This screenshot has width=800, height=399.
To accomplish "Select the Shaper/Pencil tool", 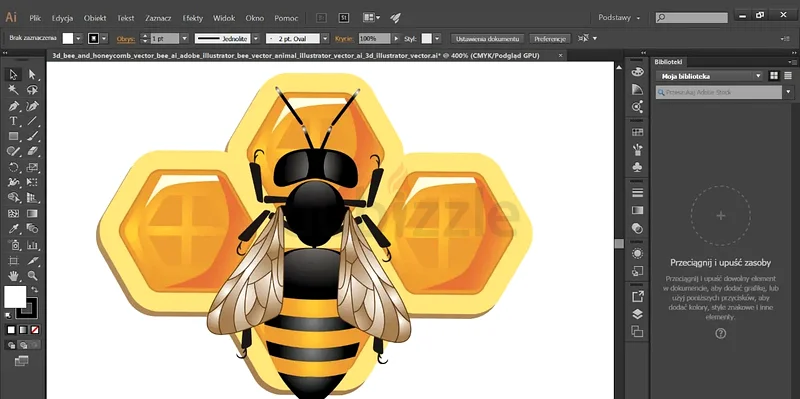I will click(13, 152).
